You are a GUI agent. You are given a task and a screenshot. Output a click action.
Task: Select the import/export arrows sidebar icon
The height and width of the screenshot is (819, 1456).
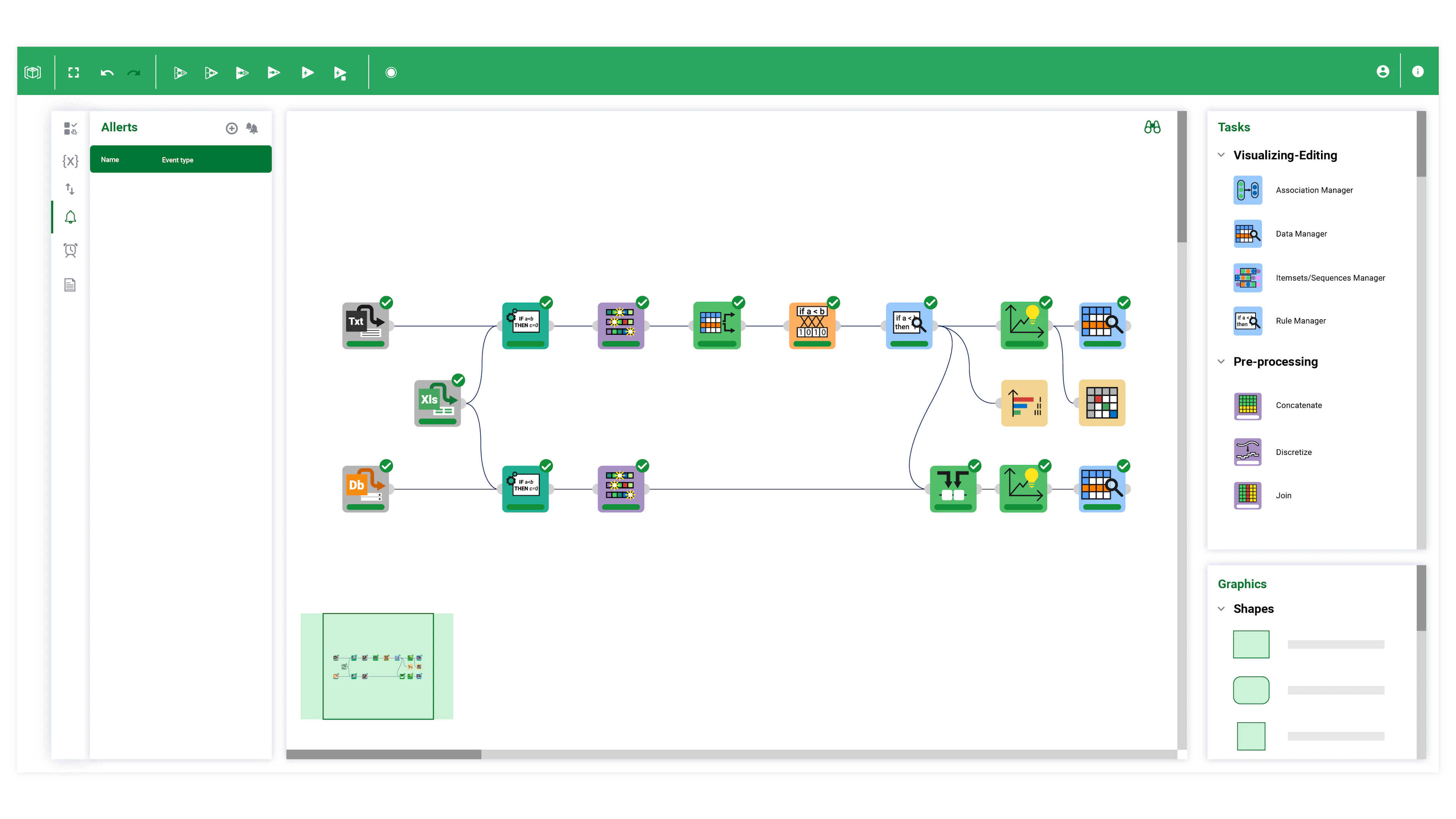click(70, 189)
